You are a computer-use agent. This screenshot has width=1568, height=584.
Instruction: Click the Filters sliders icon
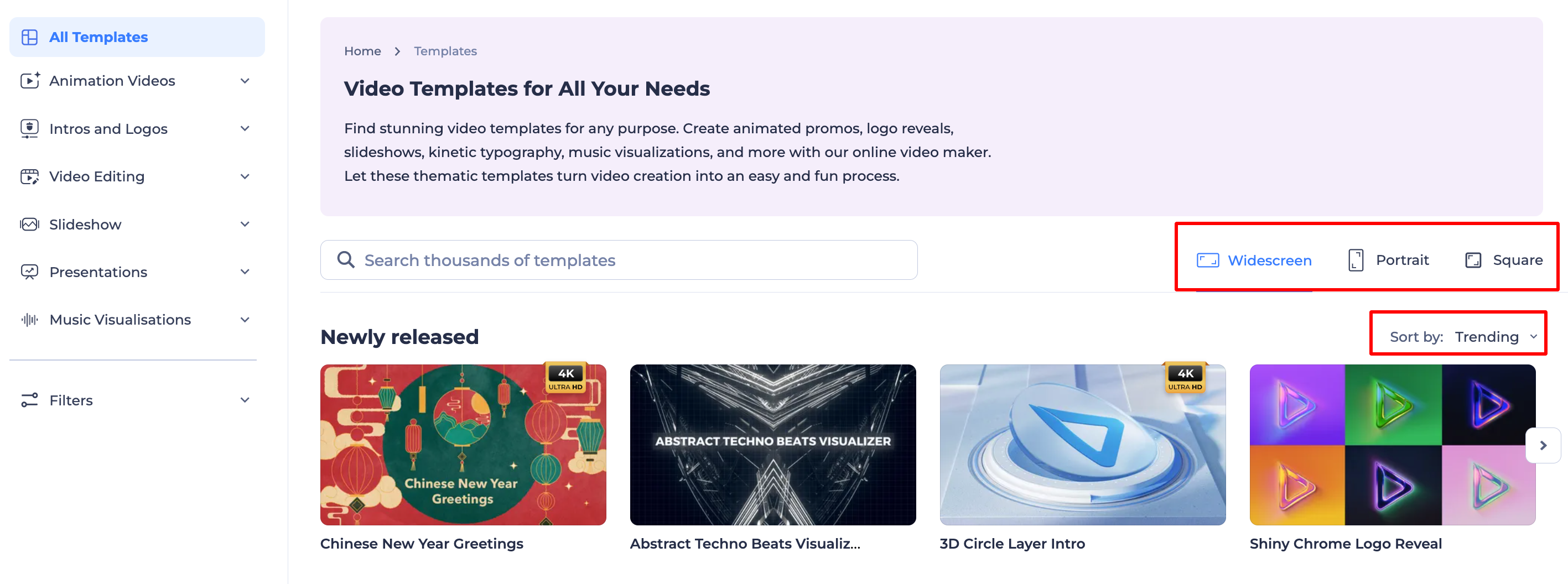pyautogui.click(x=29, y=400)
